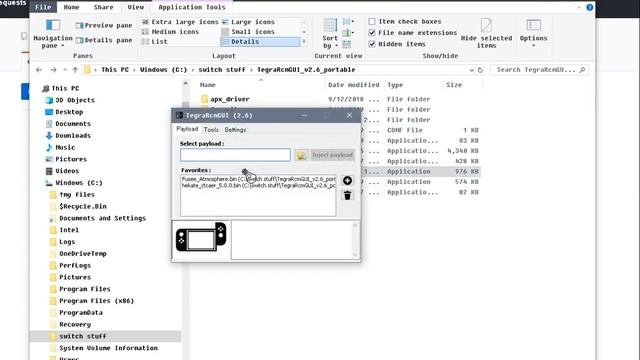The image size is (640, 360).
Task: Open the Downloads folder in sidebar
Action: 68,136
